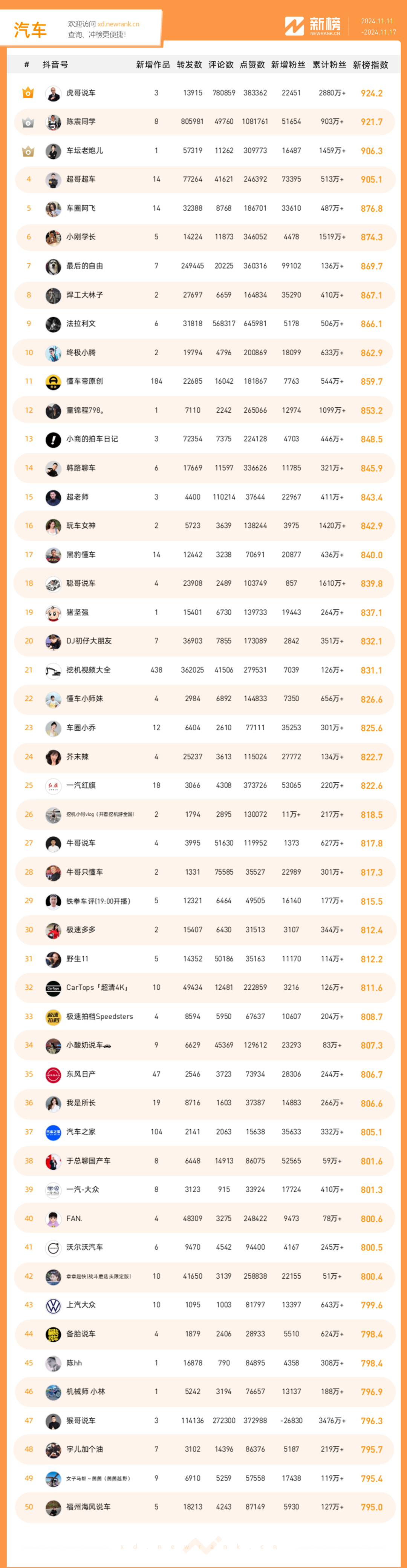Open the xd.newrank.cn link
The image size is (407, 1568).
click(x=118, y=25)
